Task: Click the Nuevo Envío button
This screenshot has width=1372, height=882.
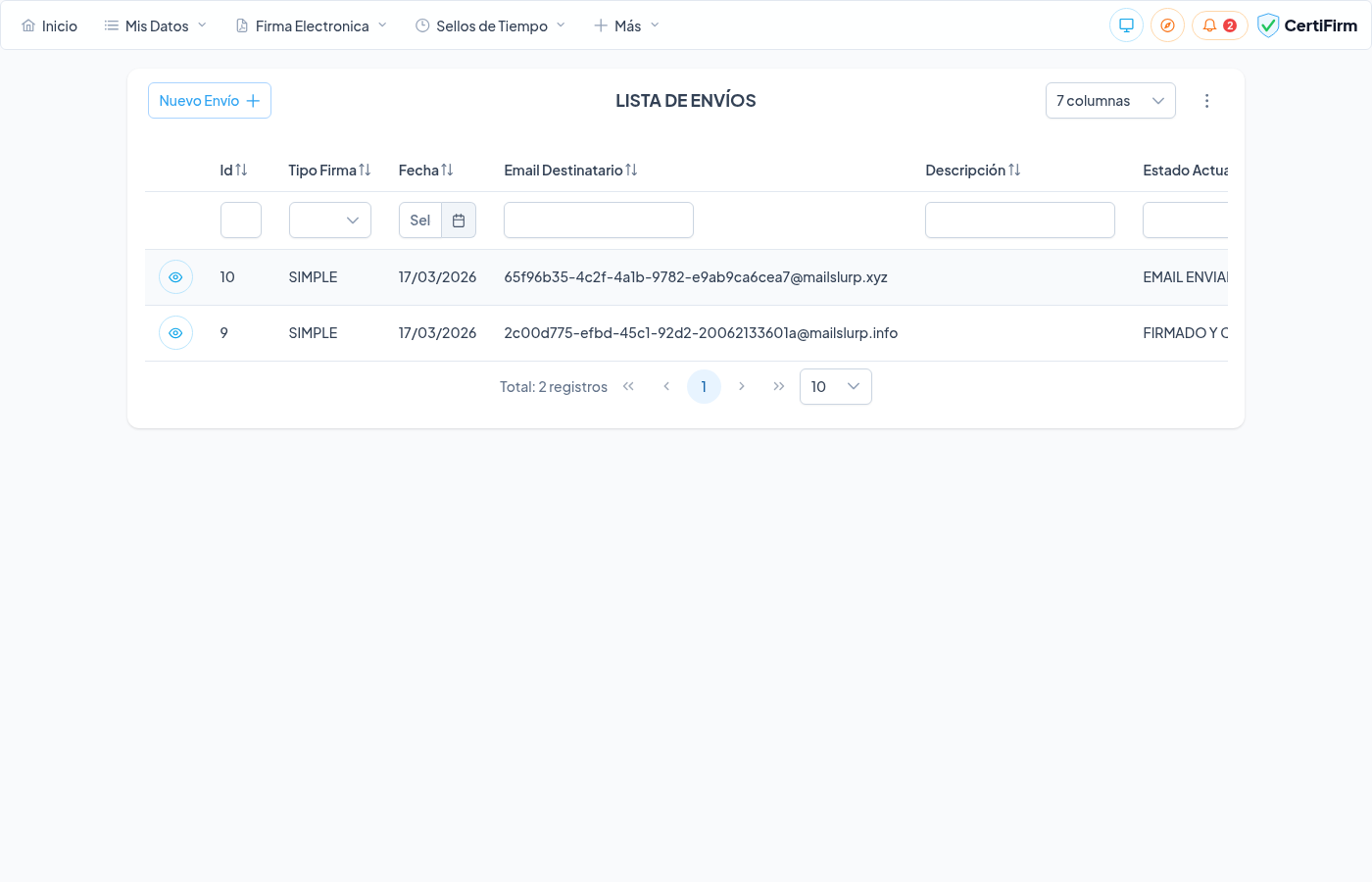Action: click(209, 100)
